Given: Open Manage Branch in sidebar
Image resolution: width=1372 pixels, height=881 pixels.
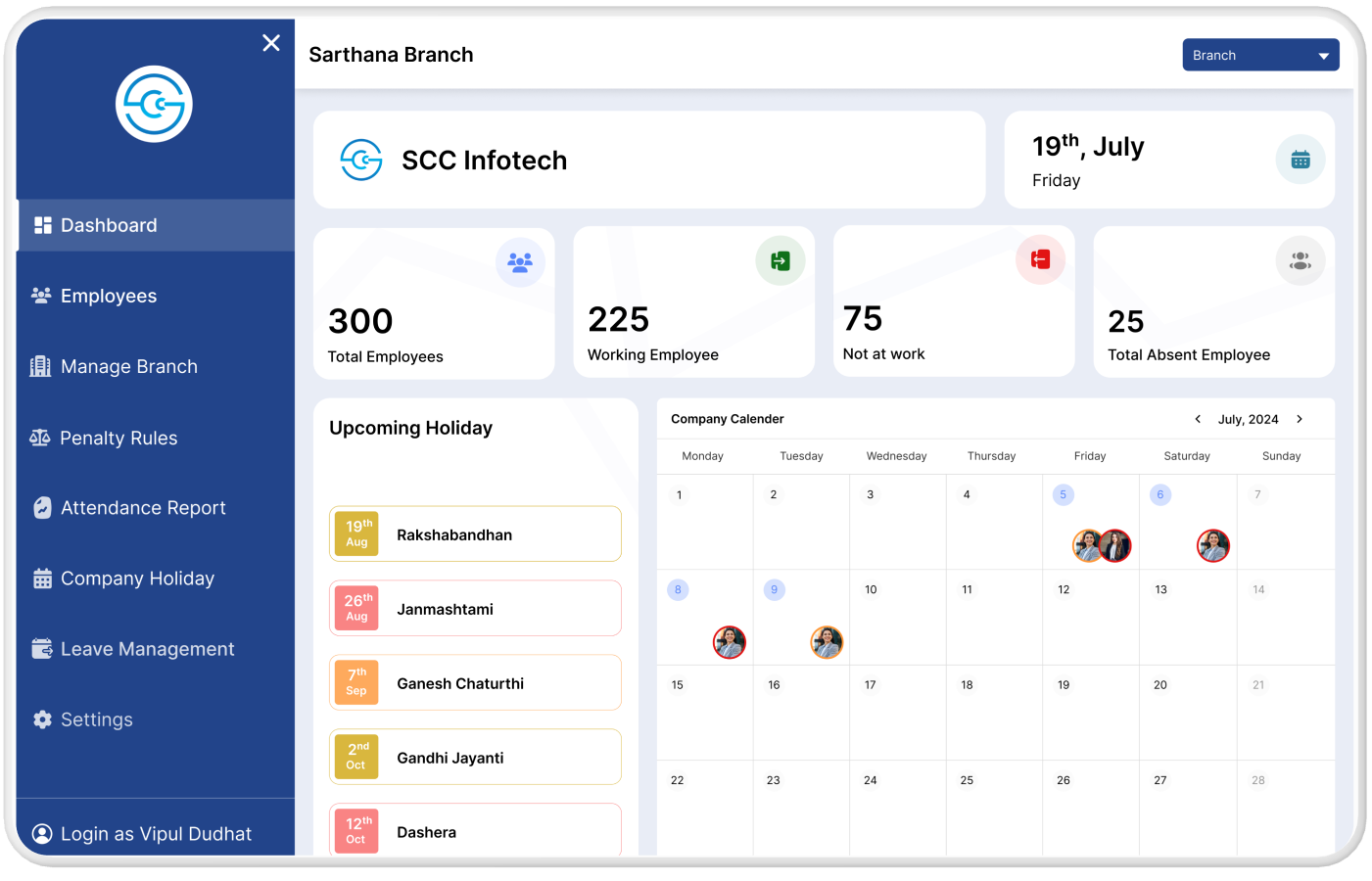Looking at the screenshot, I should click(128, 366).
